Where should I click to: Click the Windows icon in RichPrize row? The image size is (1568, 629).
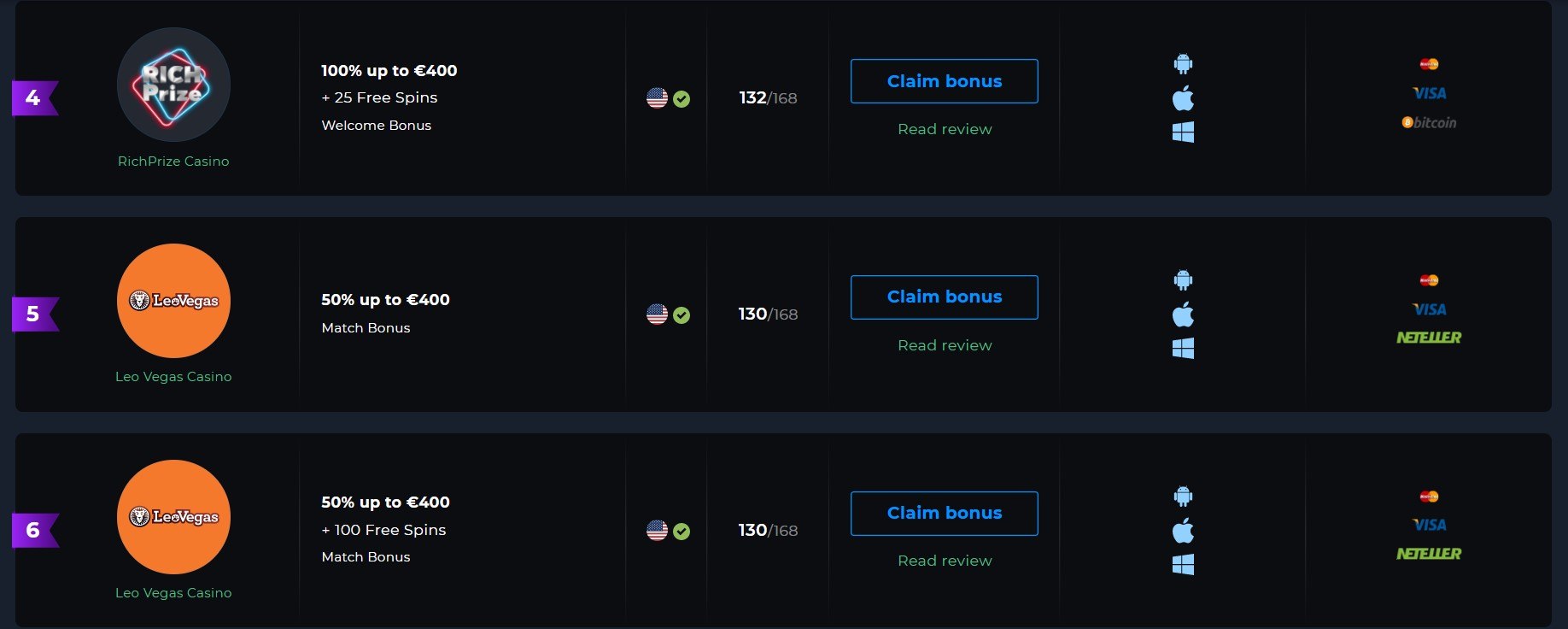[x=1183, y=132]
